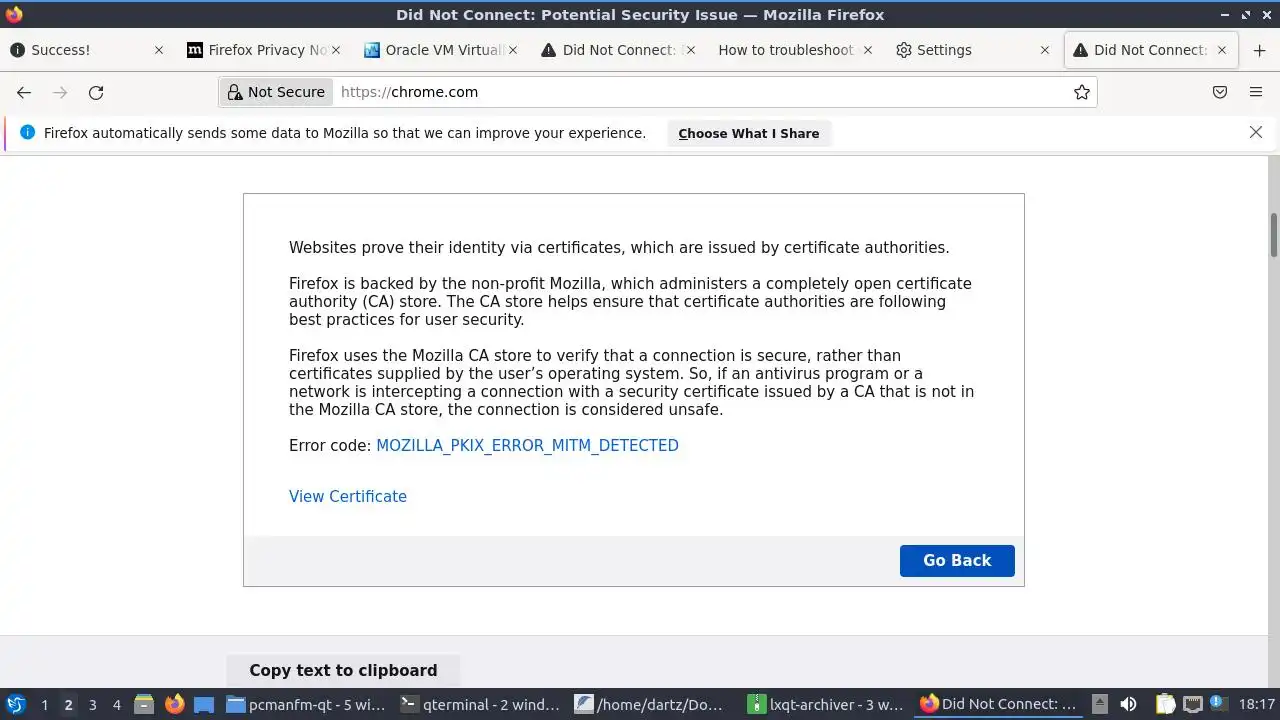Open the LXQt start menu icon
Image resolution: width=1280 pixels, height=720 pixels.
[16, 704]
